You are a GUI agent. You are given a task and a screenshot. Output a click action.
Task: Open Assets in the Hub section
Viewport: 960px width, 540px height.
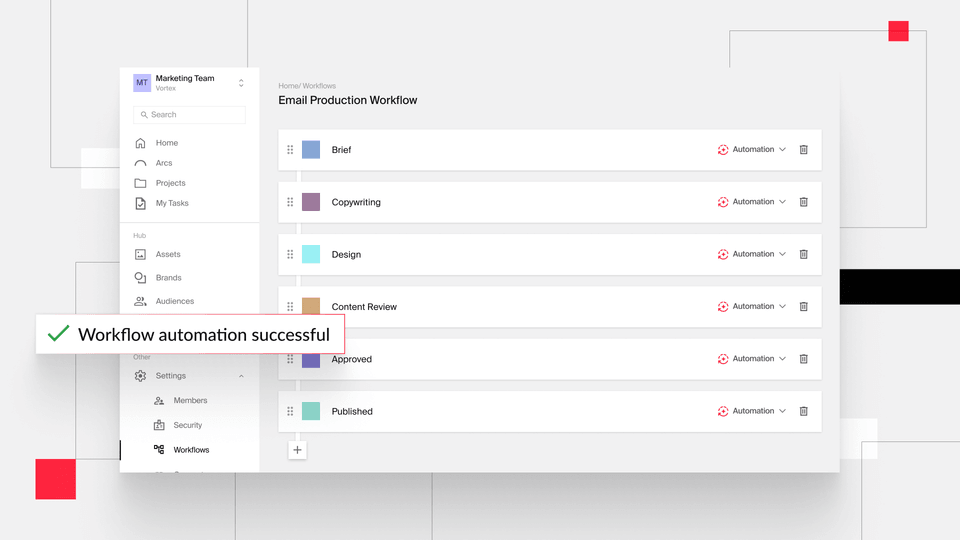pyautogui.click(x=168, y=254)
